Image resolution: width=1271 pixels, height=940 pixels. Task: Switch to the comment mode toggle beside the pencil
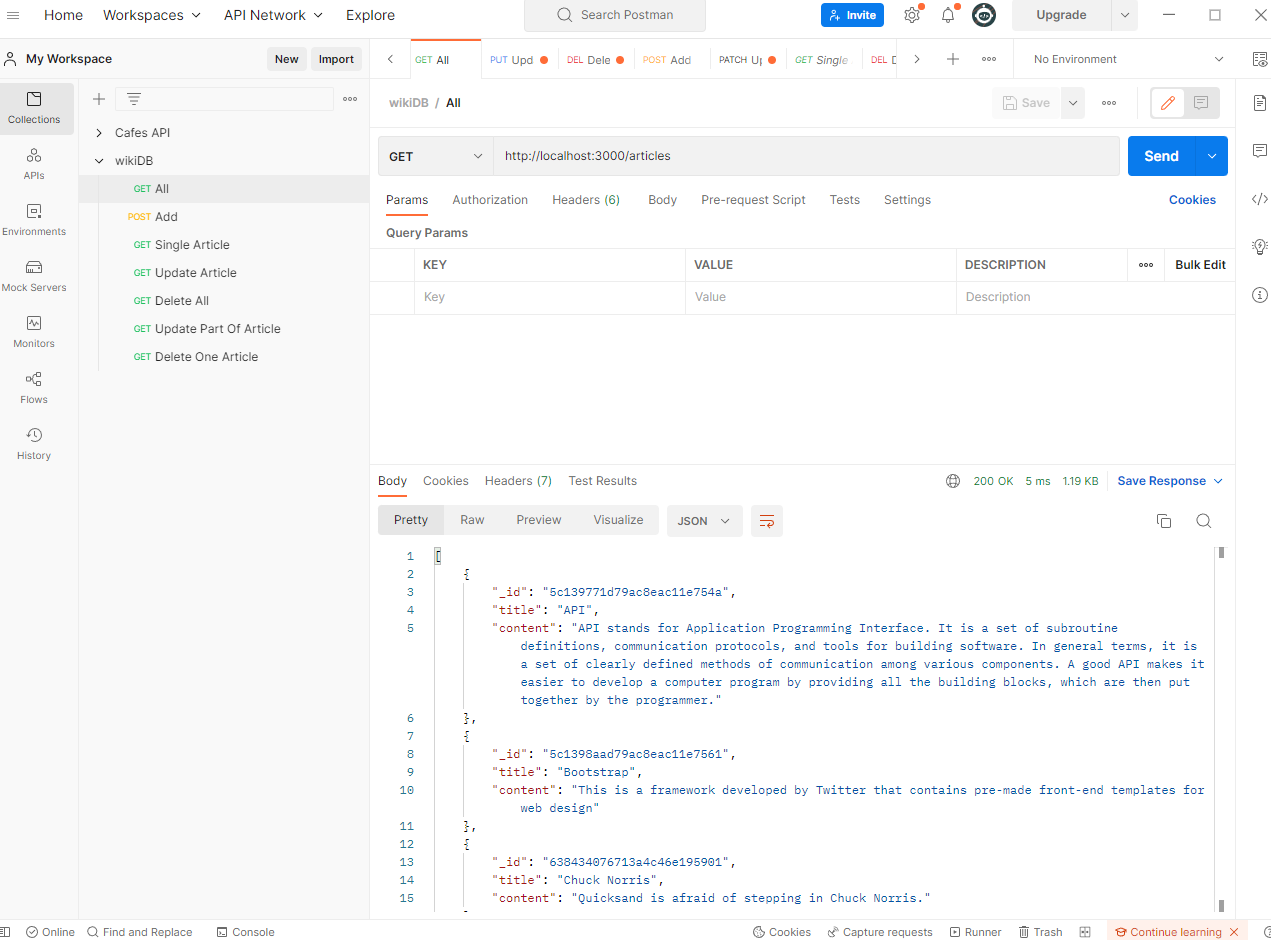click(x=1200, y=102)
